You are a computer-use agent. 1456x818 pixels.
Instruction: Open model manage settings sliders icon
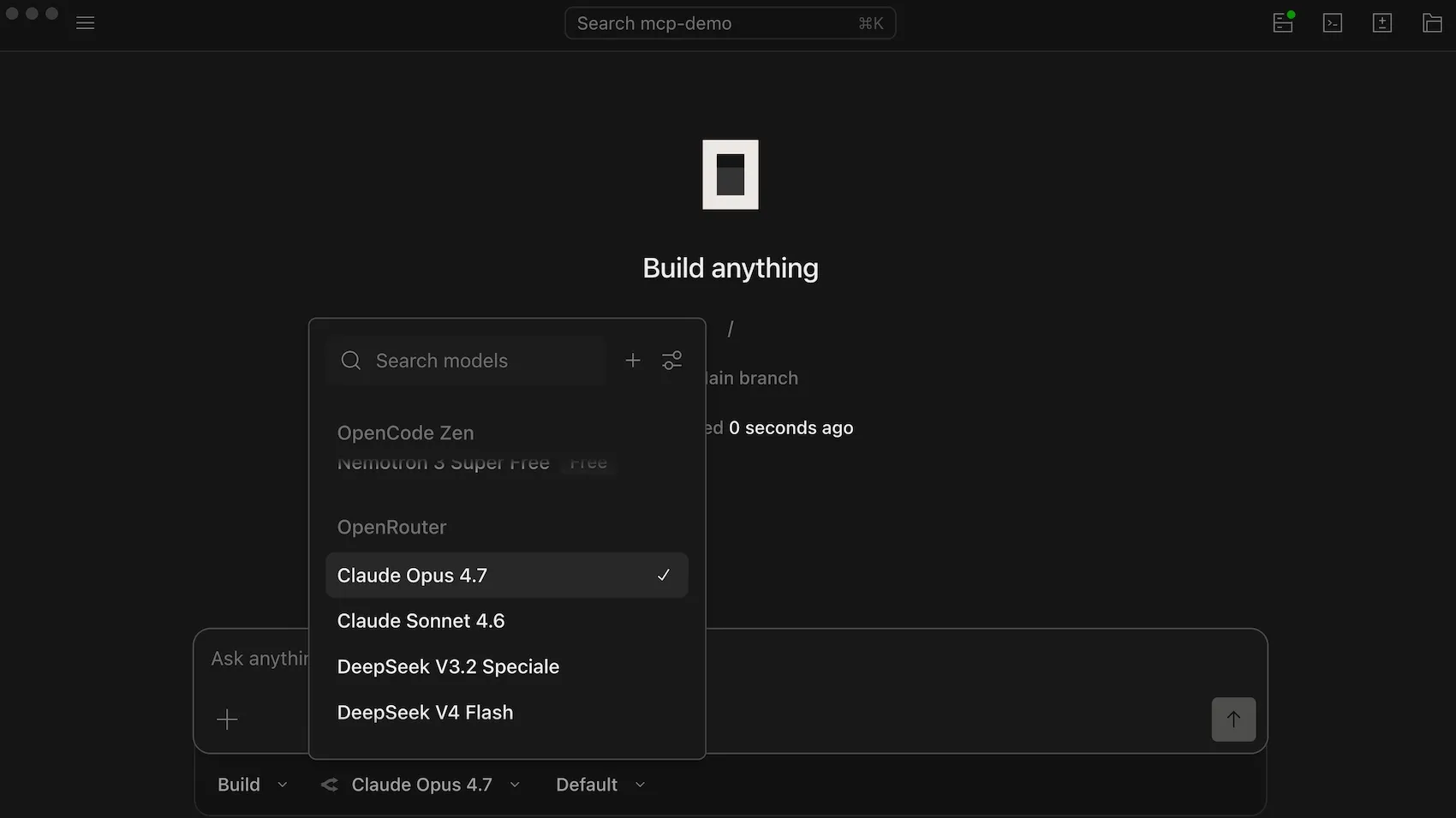[x=672, y=361]
